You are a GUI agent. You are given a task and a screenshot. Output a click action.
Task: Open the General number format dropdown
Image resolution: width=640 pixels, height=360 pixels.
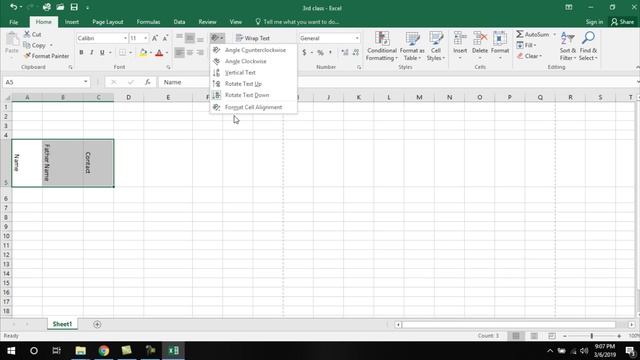tap(357, 38)
